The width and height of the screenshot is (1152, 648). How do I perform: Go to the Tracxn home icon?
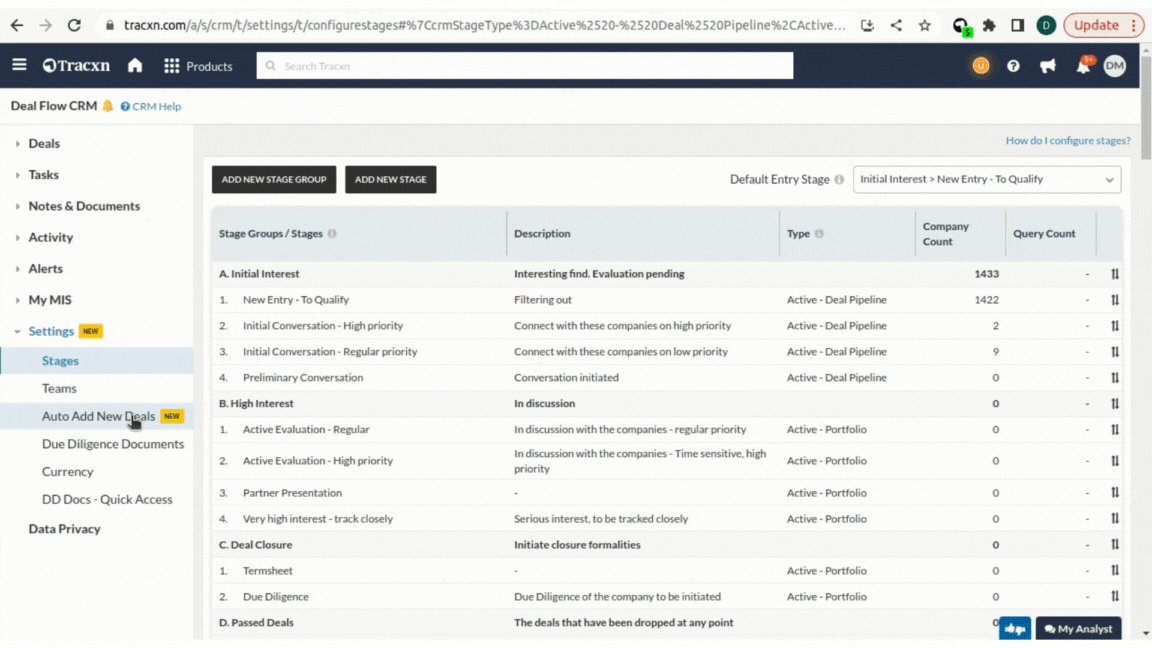[x=135, y=66]
